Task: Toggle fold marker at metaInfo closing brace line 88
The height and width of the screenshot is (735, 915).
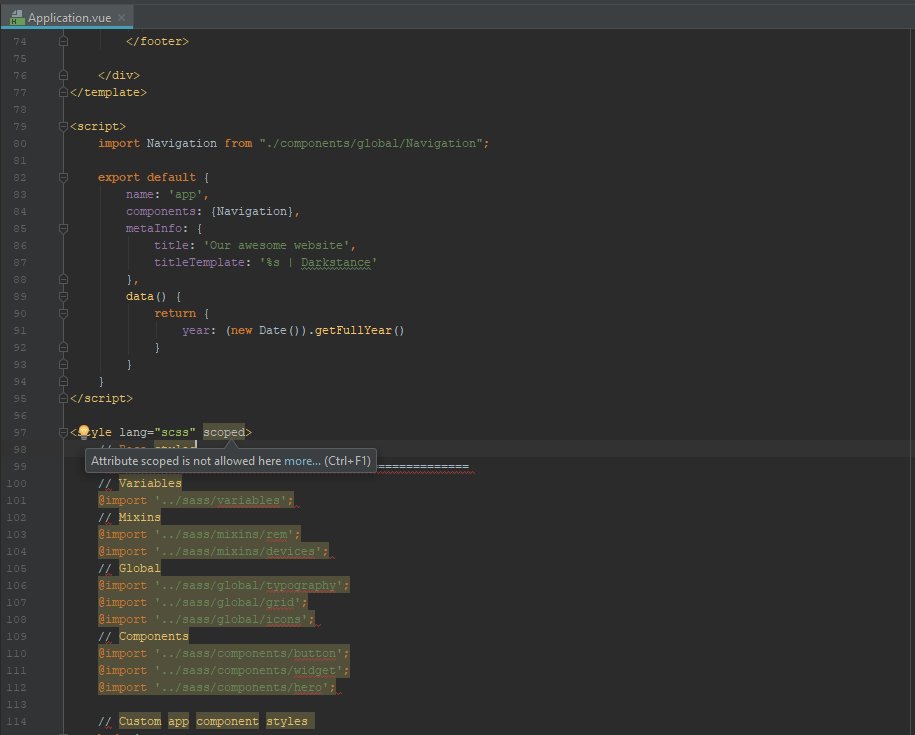Action: coord(64,279)
